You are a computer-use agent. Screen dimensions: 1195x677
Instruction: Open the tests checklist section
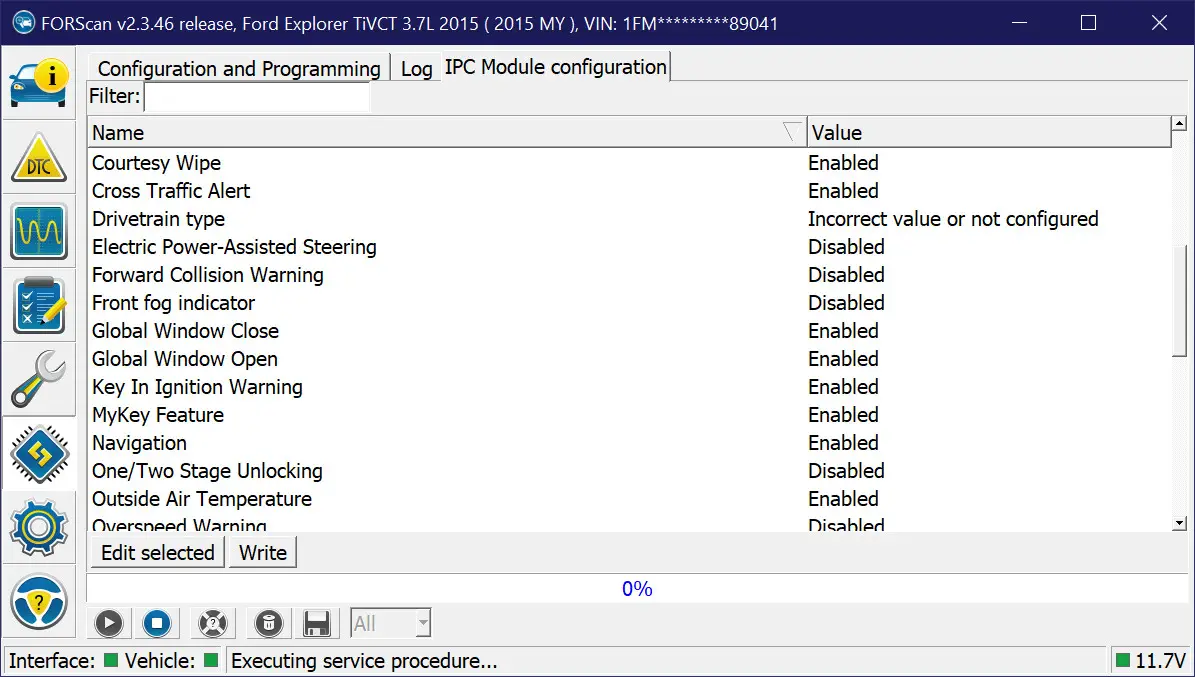(39, 306)
